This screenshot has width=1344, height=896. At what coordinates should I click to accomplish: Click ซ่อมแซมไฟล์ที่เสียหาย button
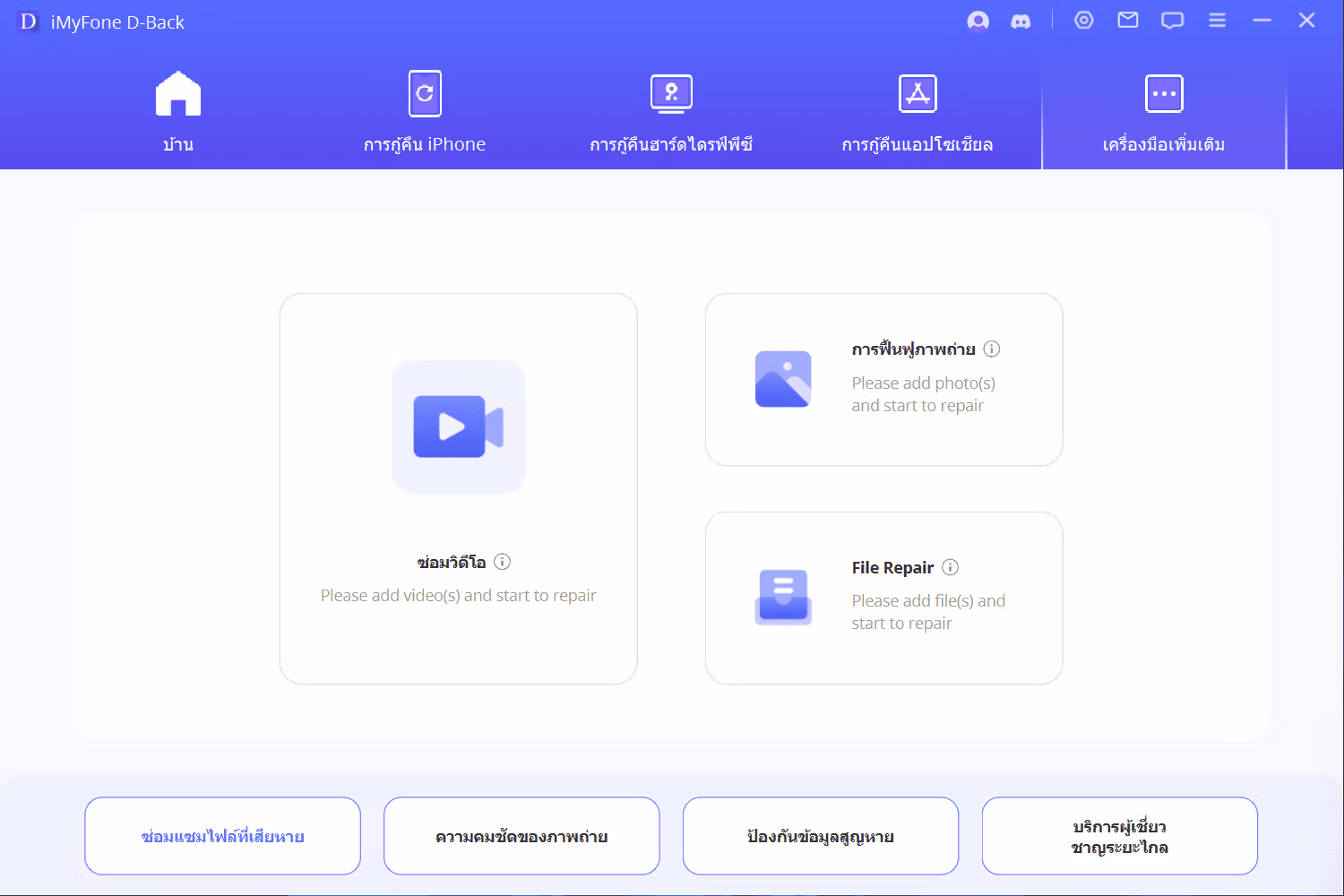point(222,836)
